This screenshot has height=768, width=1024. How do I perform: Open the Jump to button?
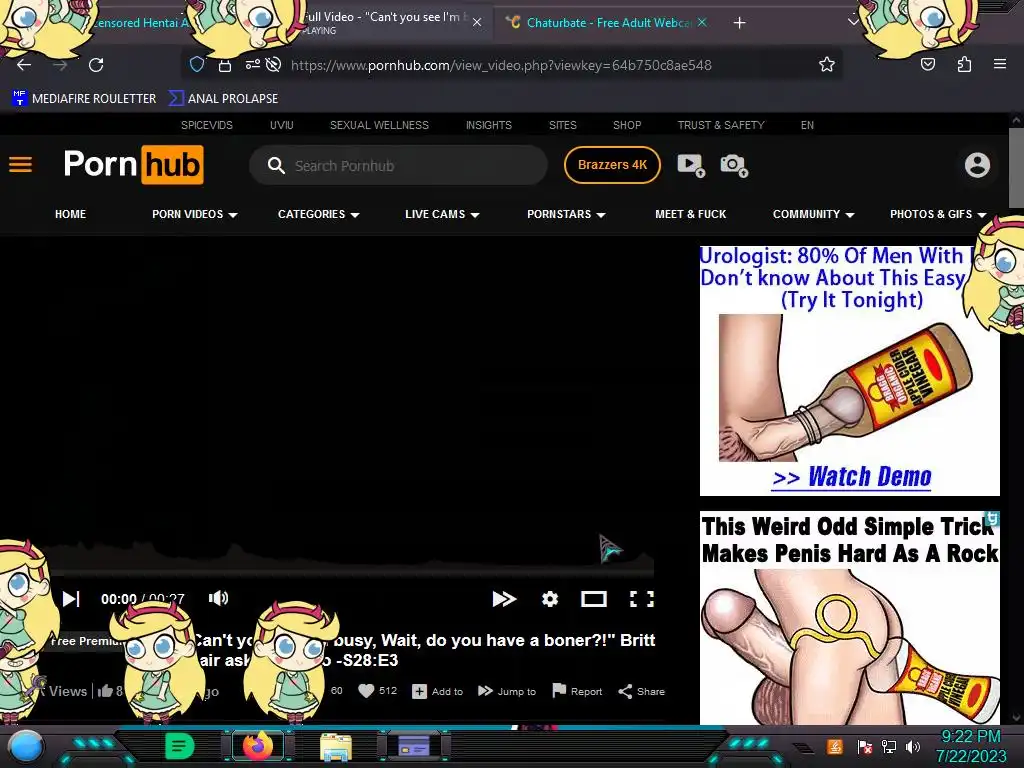tap(507, 691)
